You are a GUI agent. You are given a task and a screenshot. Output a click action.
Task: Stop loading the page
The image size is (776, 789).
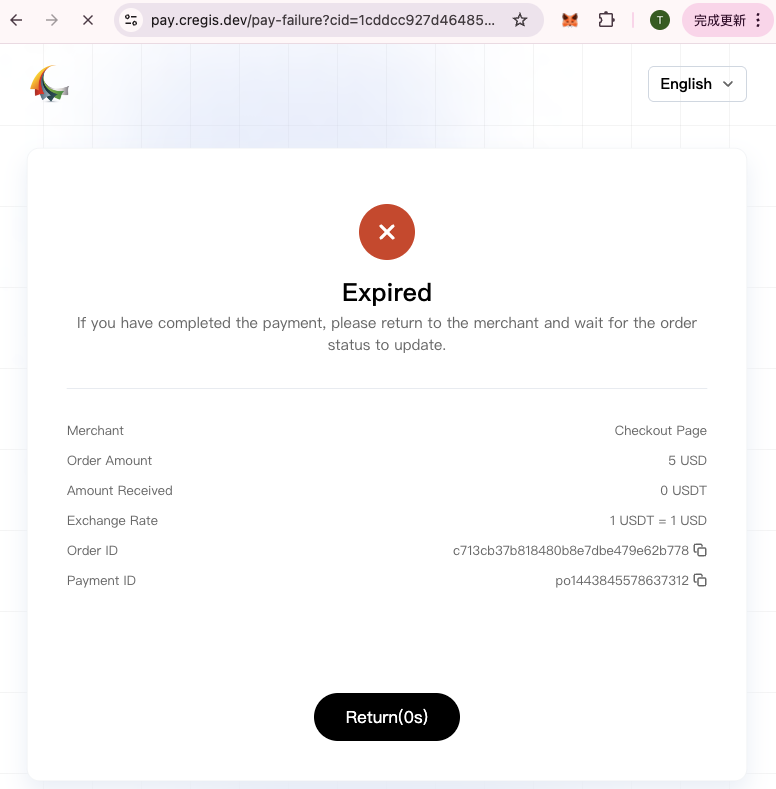click(88, 20)
